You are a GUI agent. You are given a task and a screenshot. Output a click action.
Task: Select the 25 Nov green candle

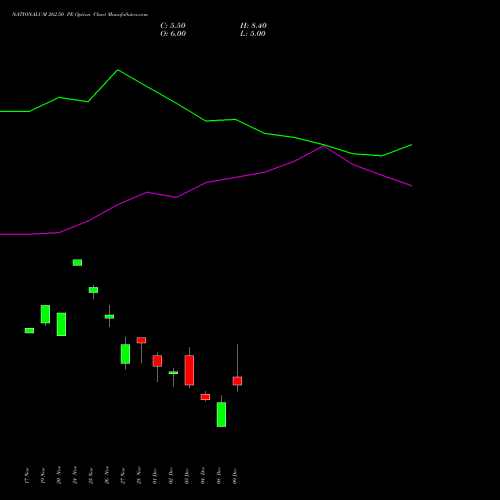tap(93, 290)
